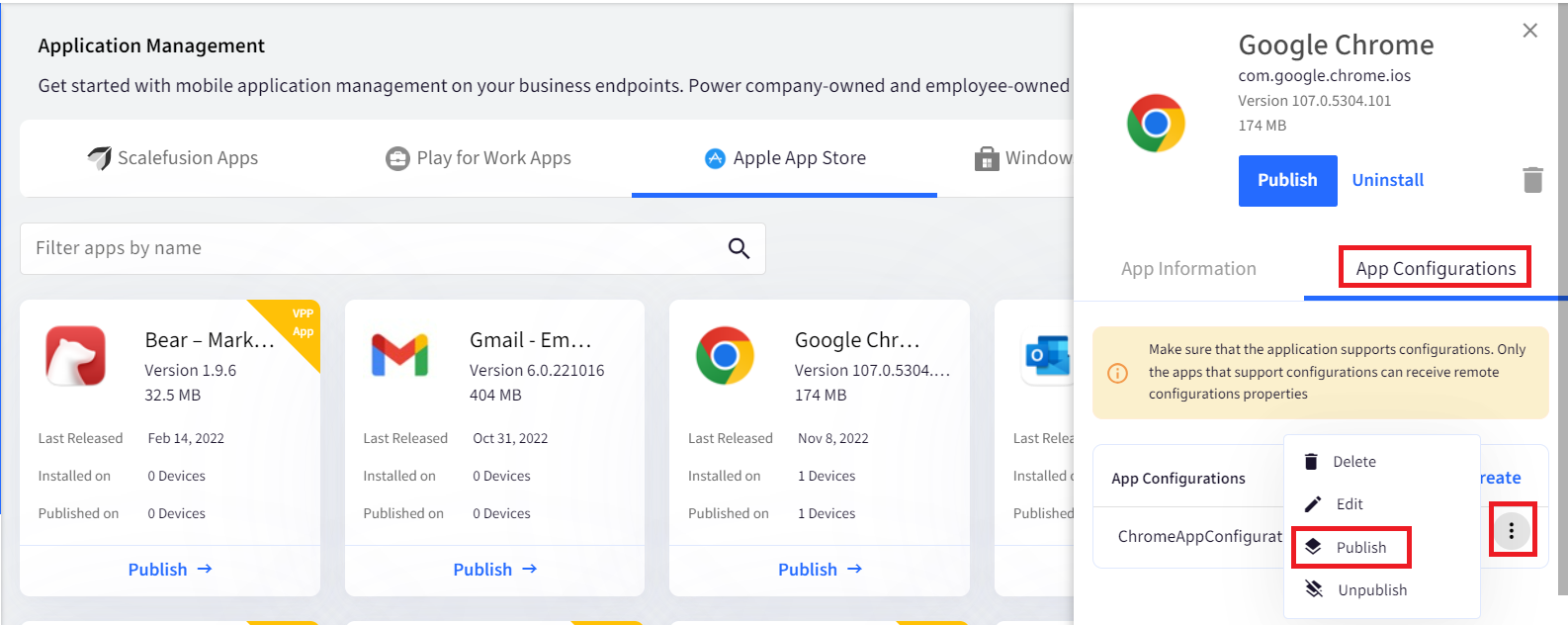Click the blue Publish button in details panel
1568x625 pixels.
click(1287, 181)
